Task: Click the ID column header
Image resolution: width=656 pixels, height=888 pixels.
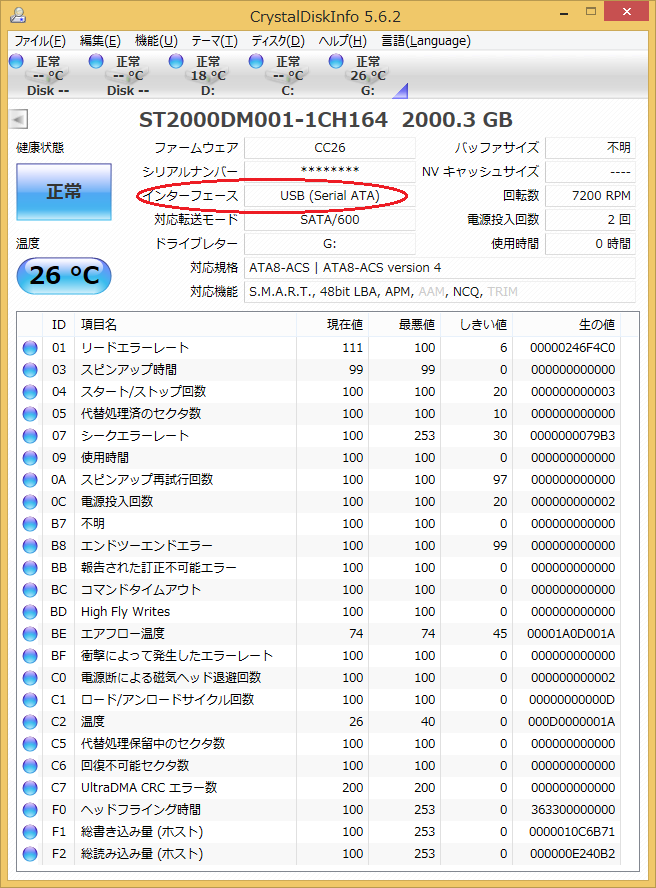Action: [x=58, y=325]
